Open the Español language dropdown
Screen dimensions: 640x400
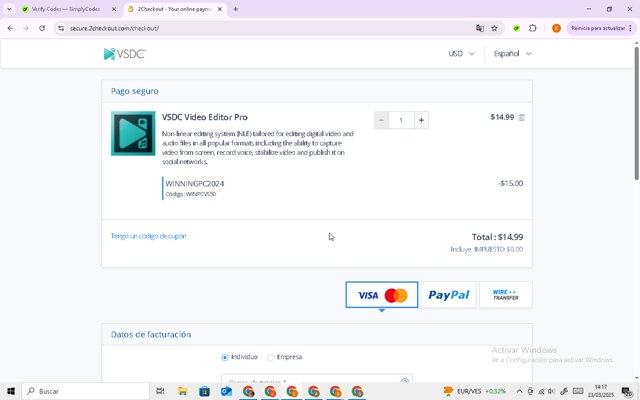(512, 53)
